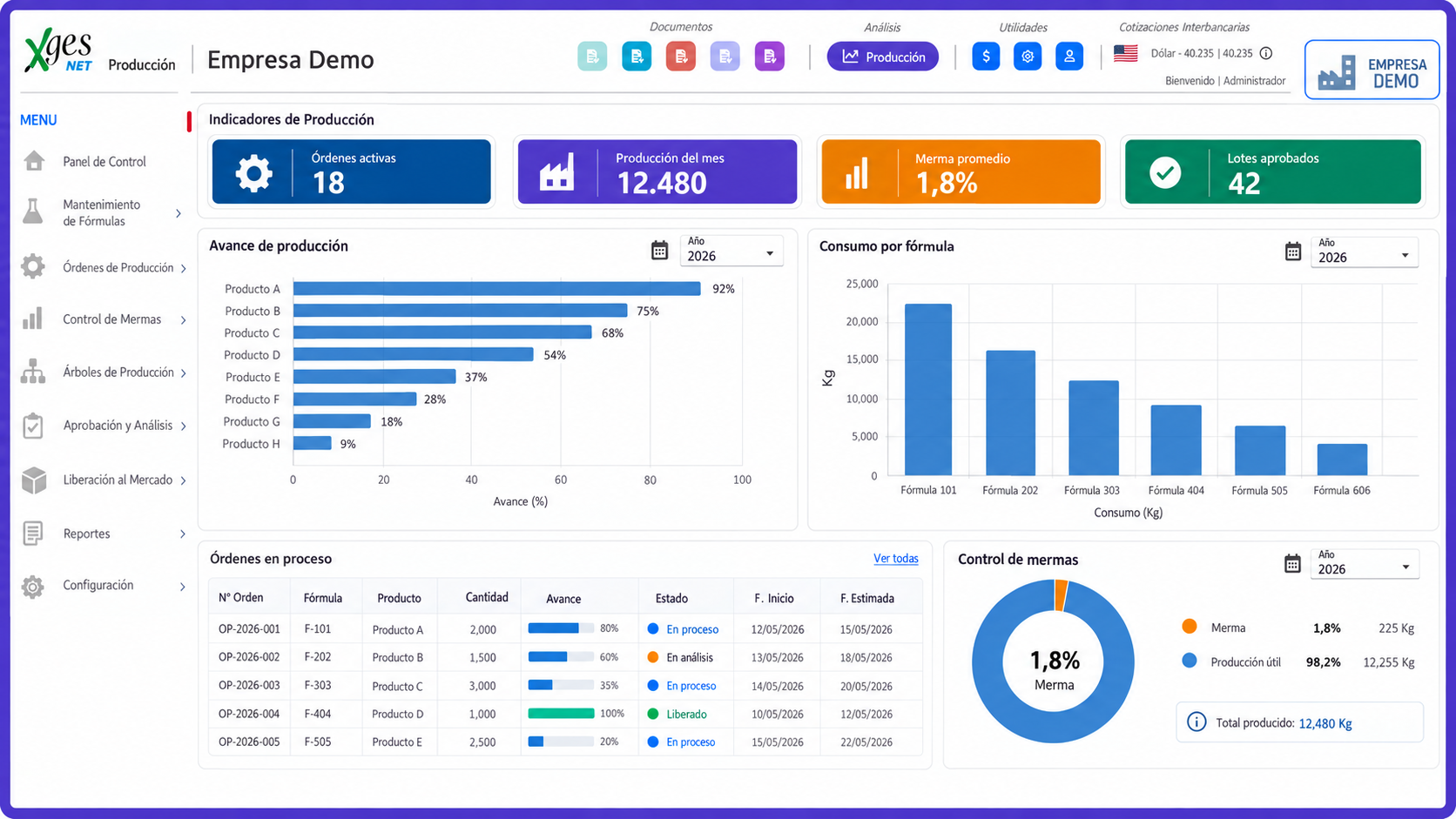The image size is (1456, 819).
Task: Open the Año dropdown in Control de mermas
Action: (1365, 564)
